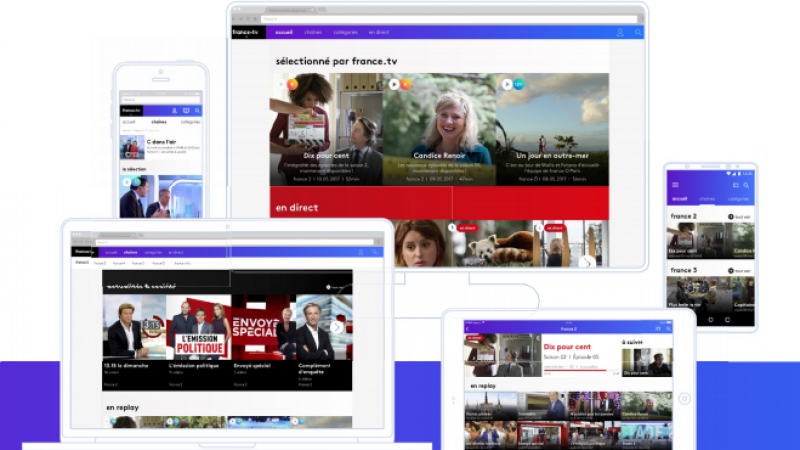
Task: Click next arrow on en direct carousel
Action: [x=588, y=262]
